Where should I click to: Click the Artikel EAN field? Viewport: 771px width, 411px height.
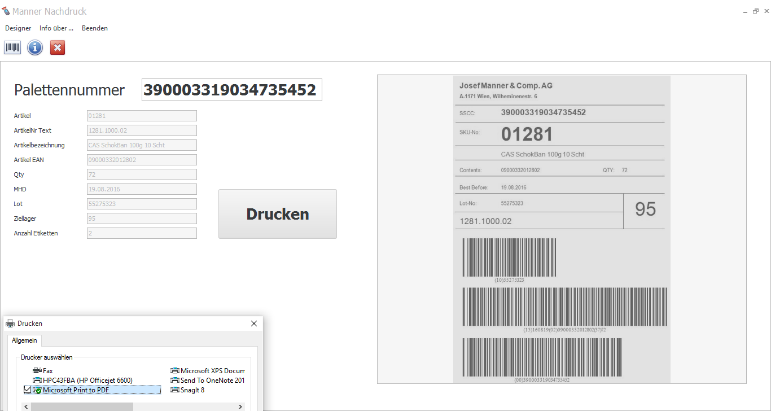tap(142, 160)
